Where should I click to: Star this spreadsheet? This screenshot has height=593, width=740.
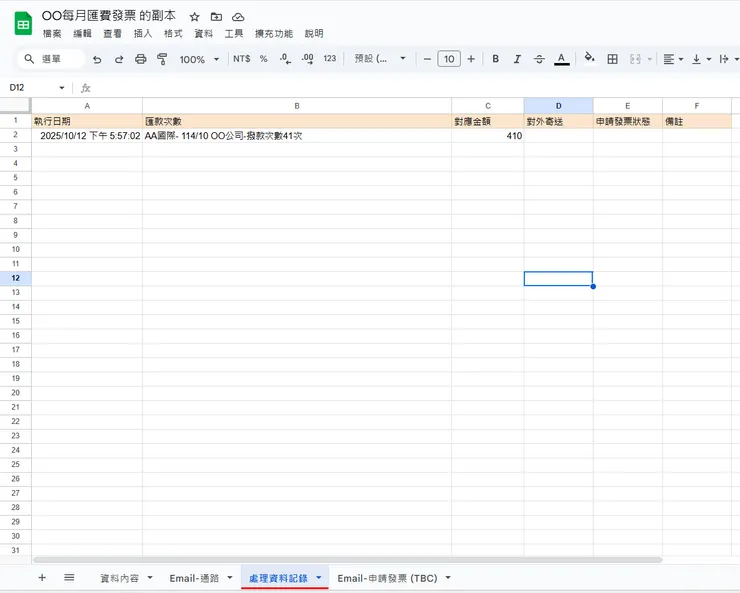pos(194,17)
